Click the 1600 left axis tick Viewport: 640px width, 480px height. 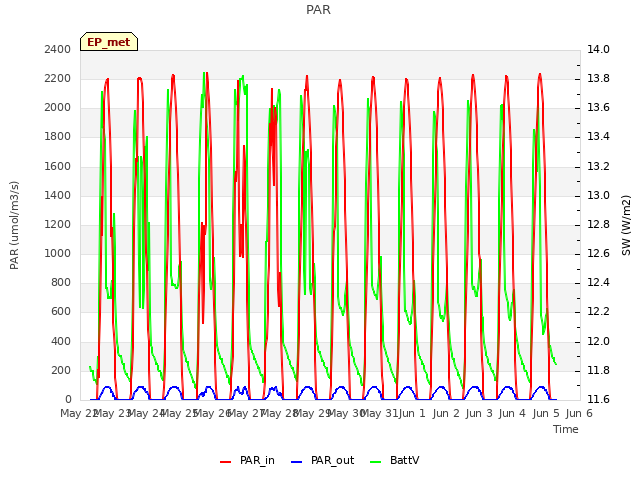[58, 167]
